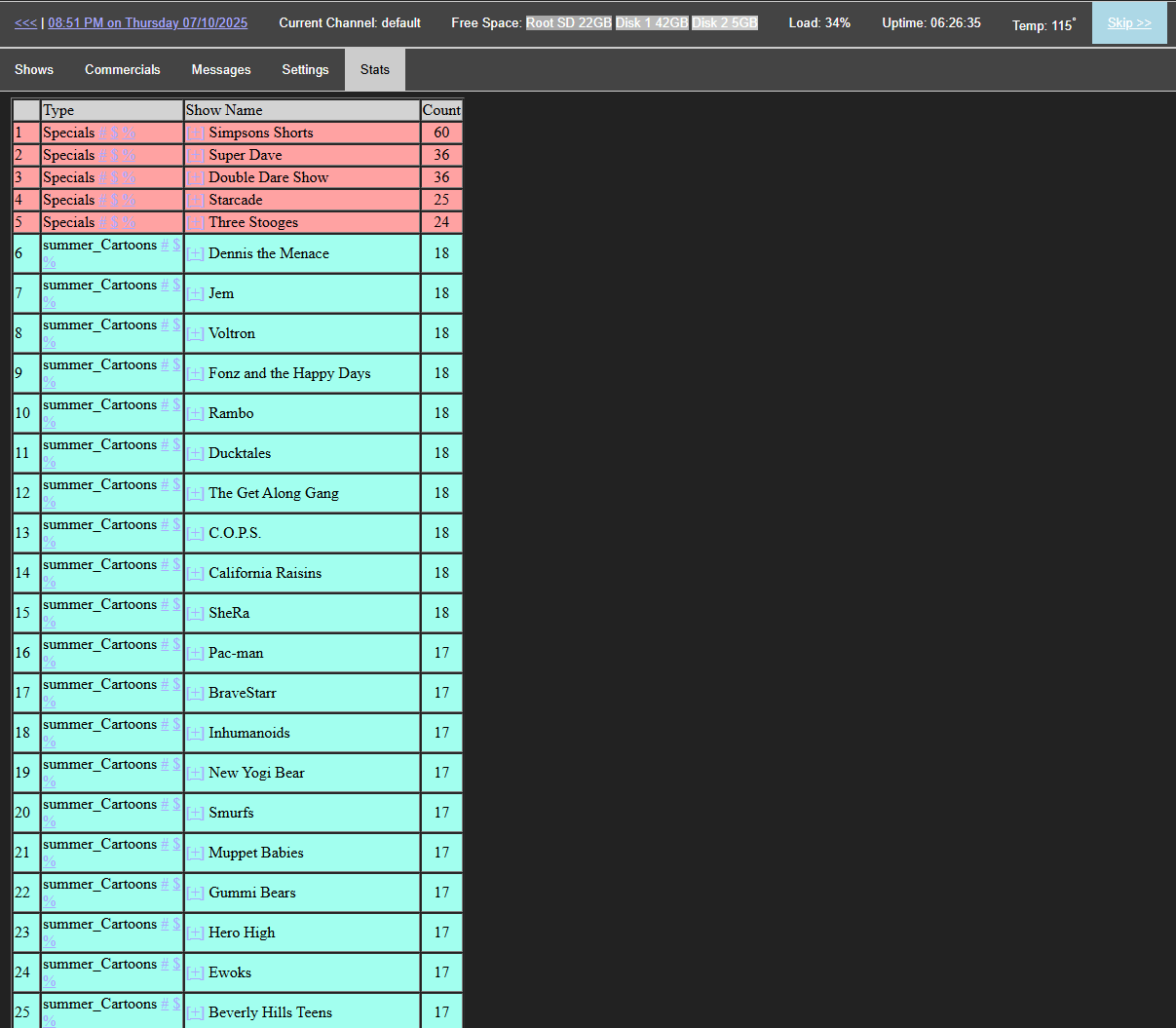Select The Get Along Gang title

(x=274, y=493)
